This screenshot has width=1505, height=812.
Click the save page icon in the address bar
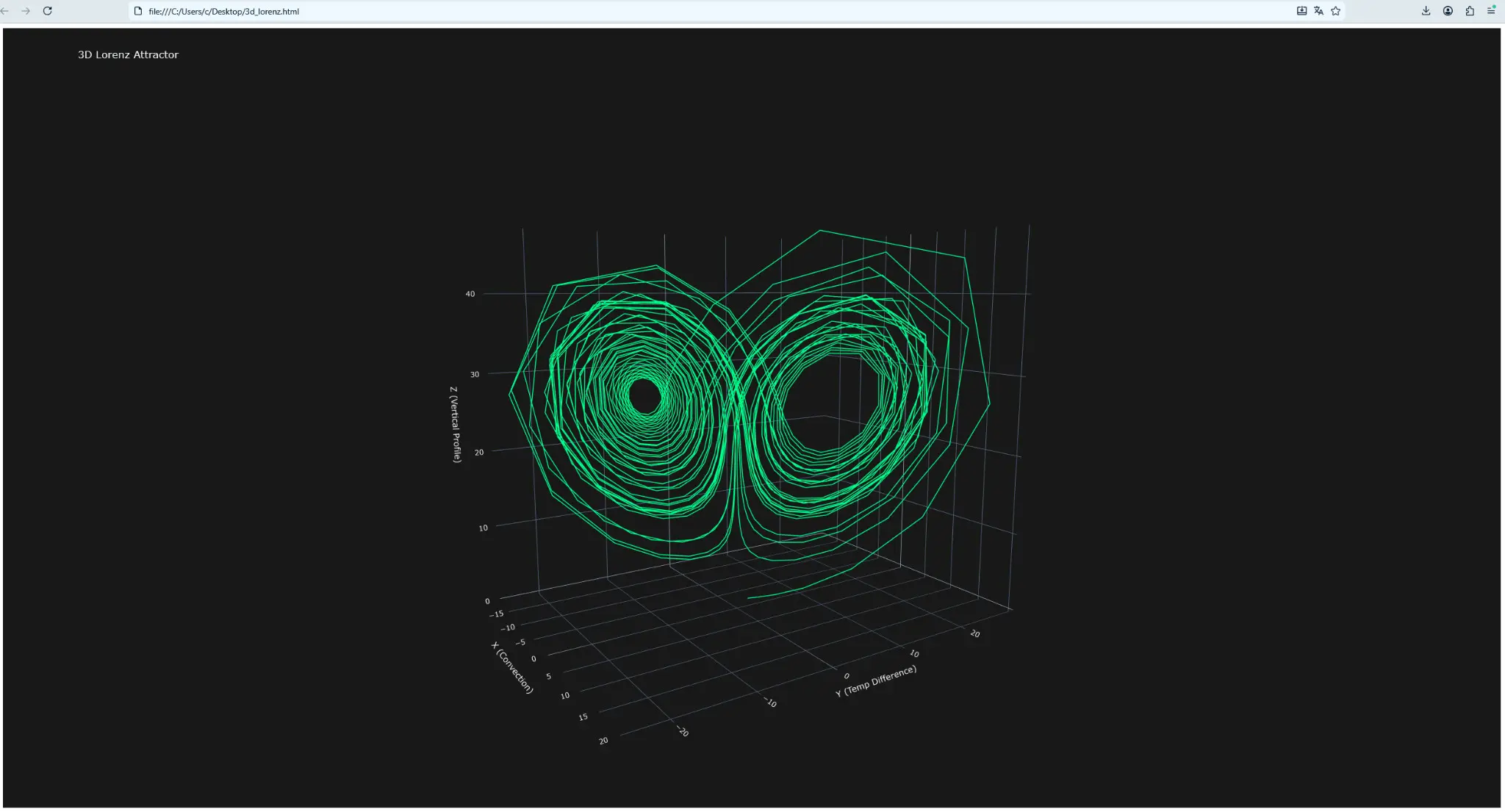coord(1301,11)
